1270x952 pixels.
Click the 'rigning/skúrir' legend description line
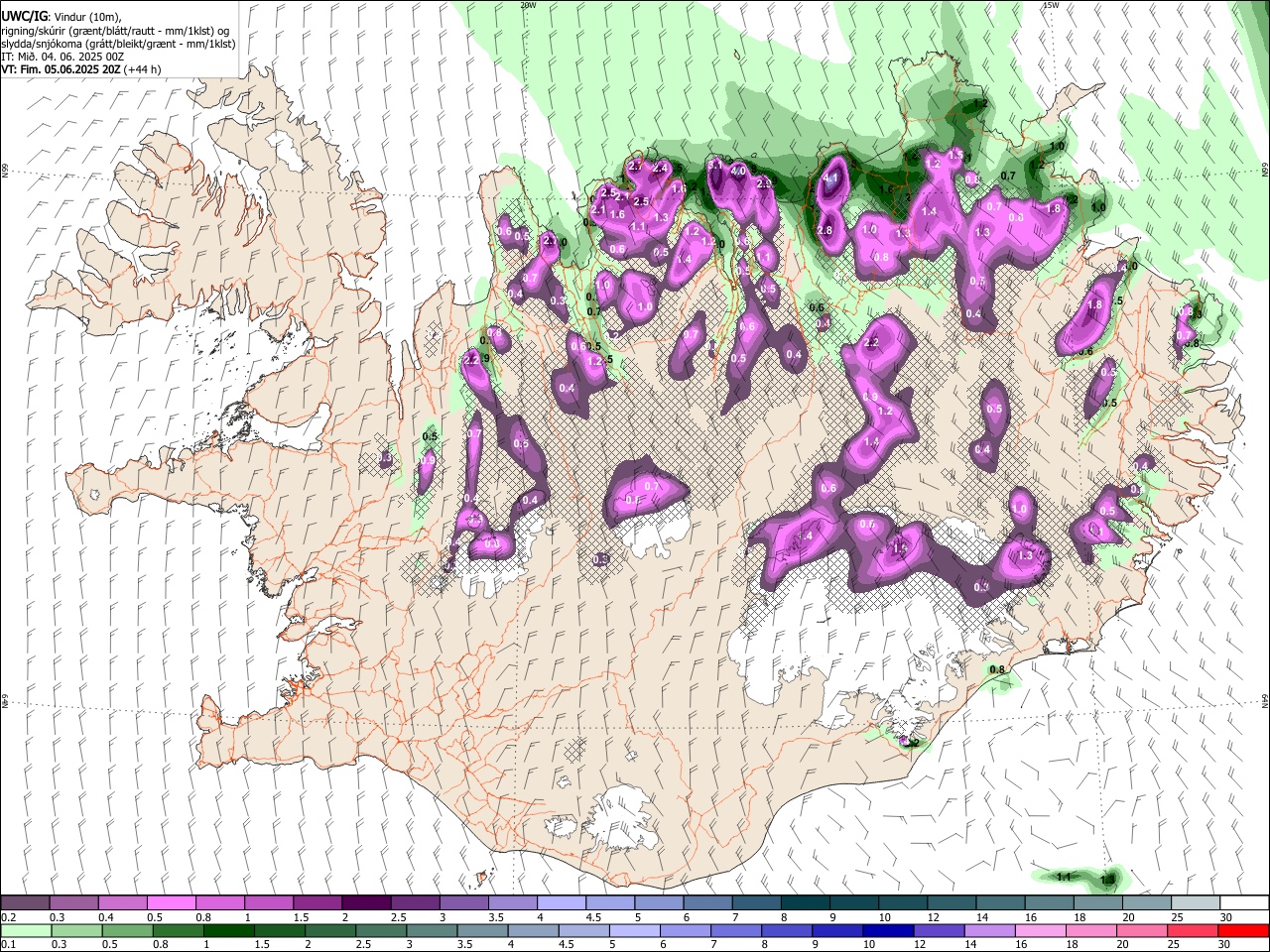(115, 31)
